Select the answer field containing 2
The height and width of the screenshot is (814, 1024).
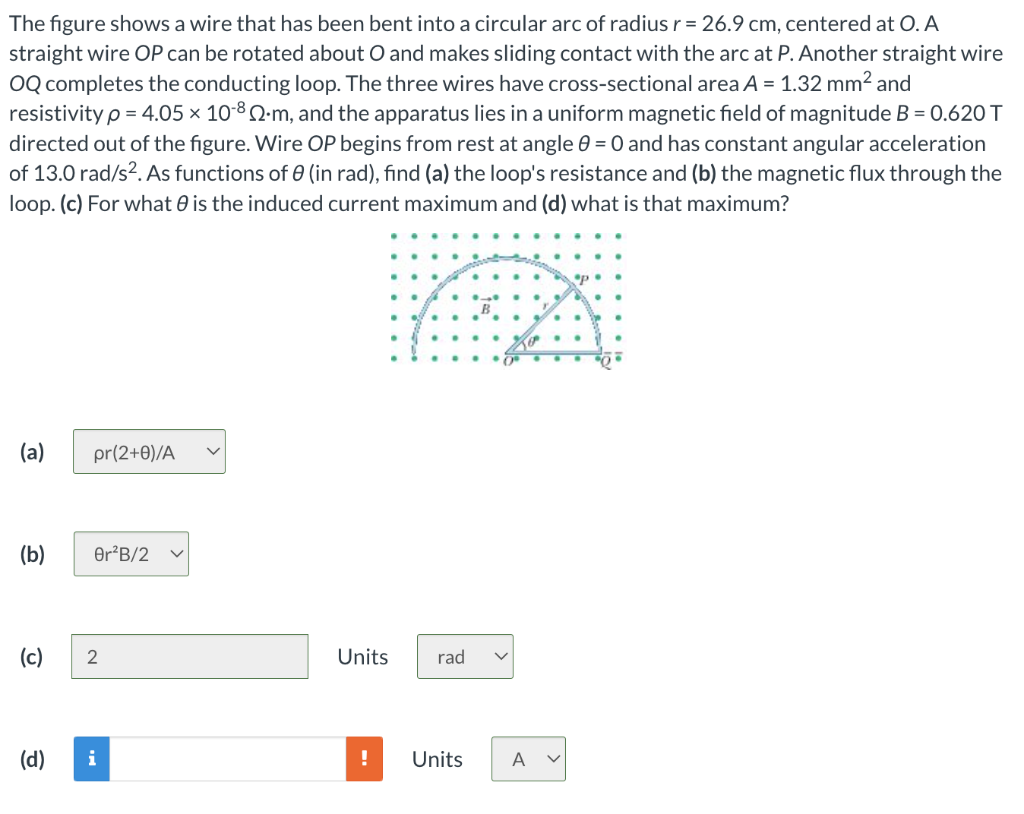click(189, 657)
